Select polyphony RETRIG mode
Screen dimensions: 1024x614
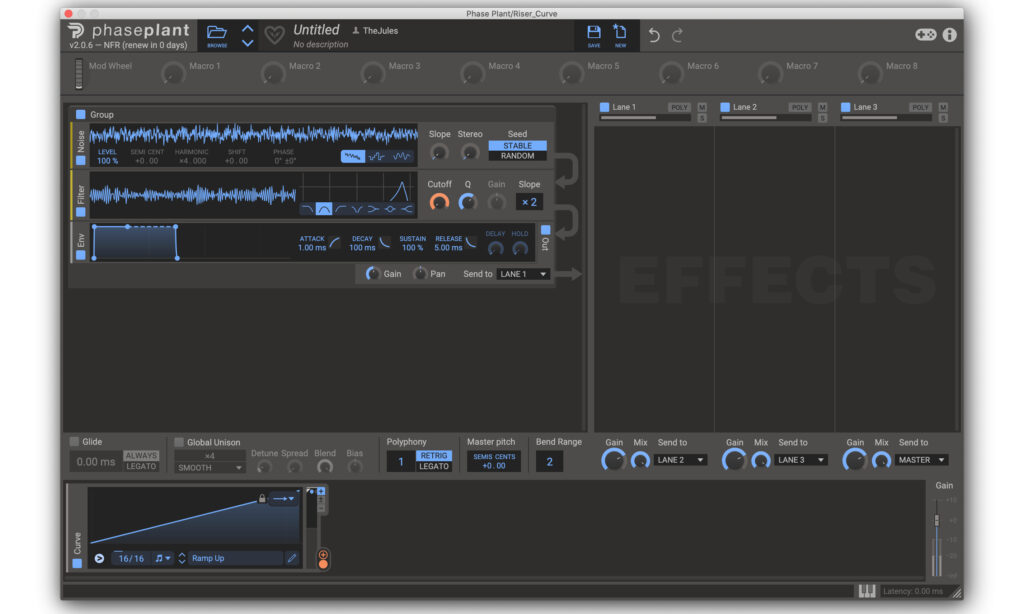434,455
